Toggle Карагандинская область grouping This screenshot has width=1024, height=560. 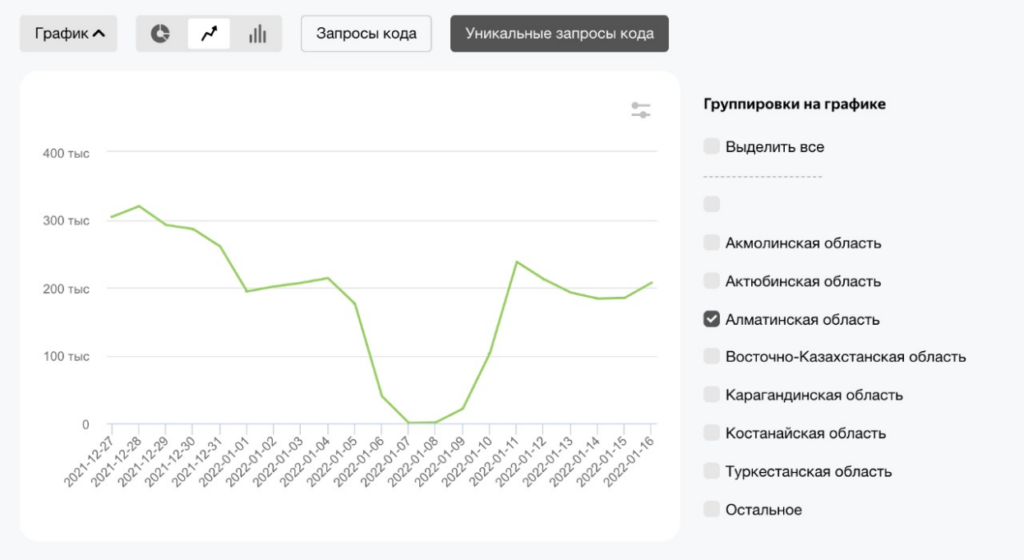pyautogui.click(x=711, y=395)
